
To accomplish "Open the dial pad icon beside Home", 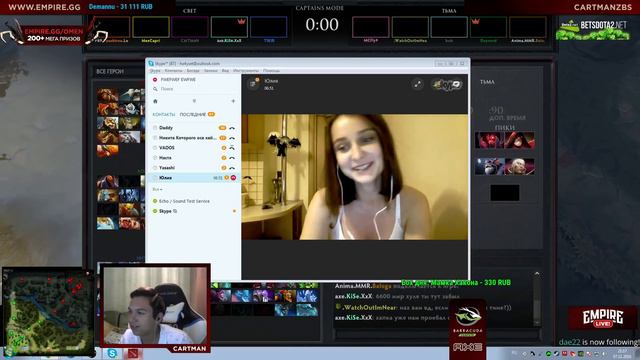I will coord(194,101).
